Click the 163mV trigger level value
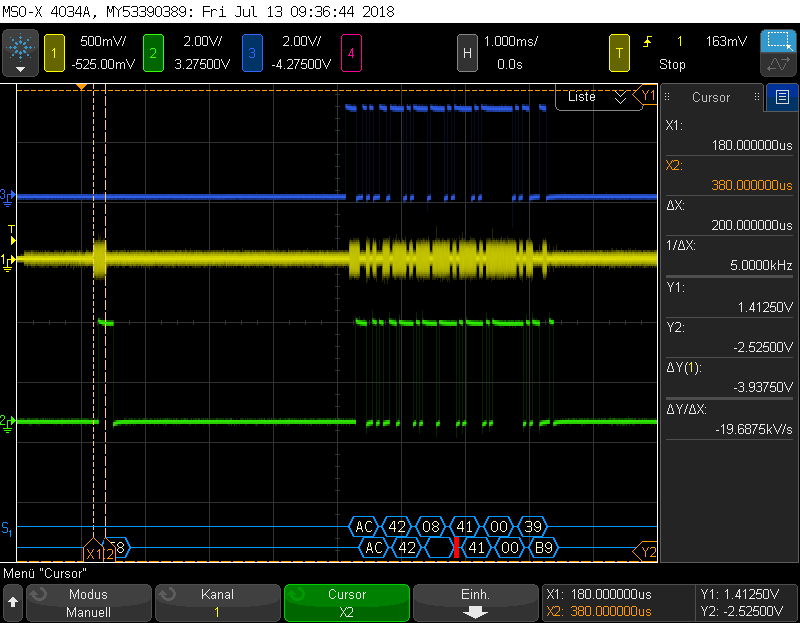800x623 pixels. (x=726, y=42)
